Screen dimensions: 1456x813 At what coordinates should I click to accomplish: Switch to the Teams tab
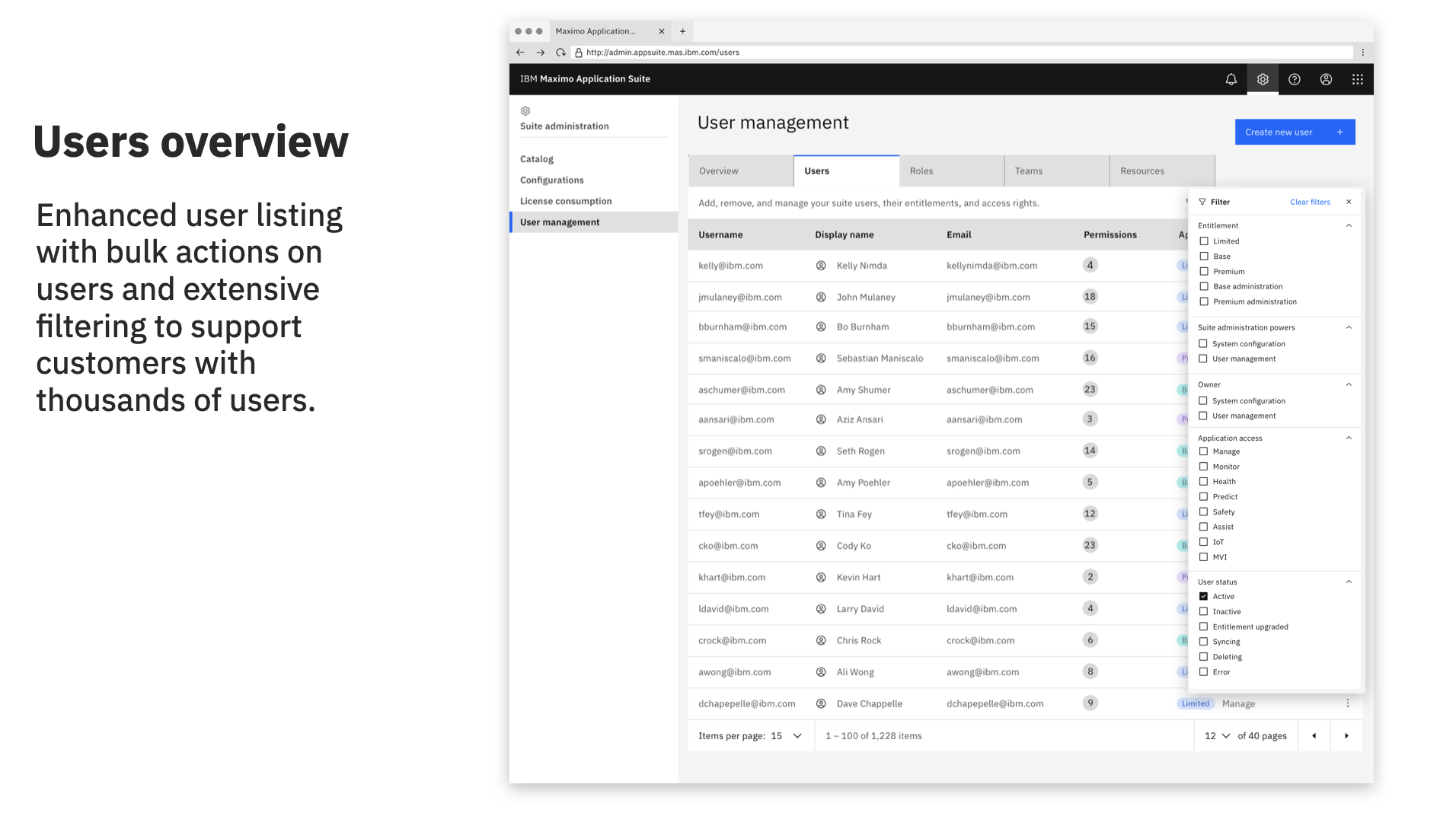click(1056, 171)
